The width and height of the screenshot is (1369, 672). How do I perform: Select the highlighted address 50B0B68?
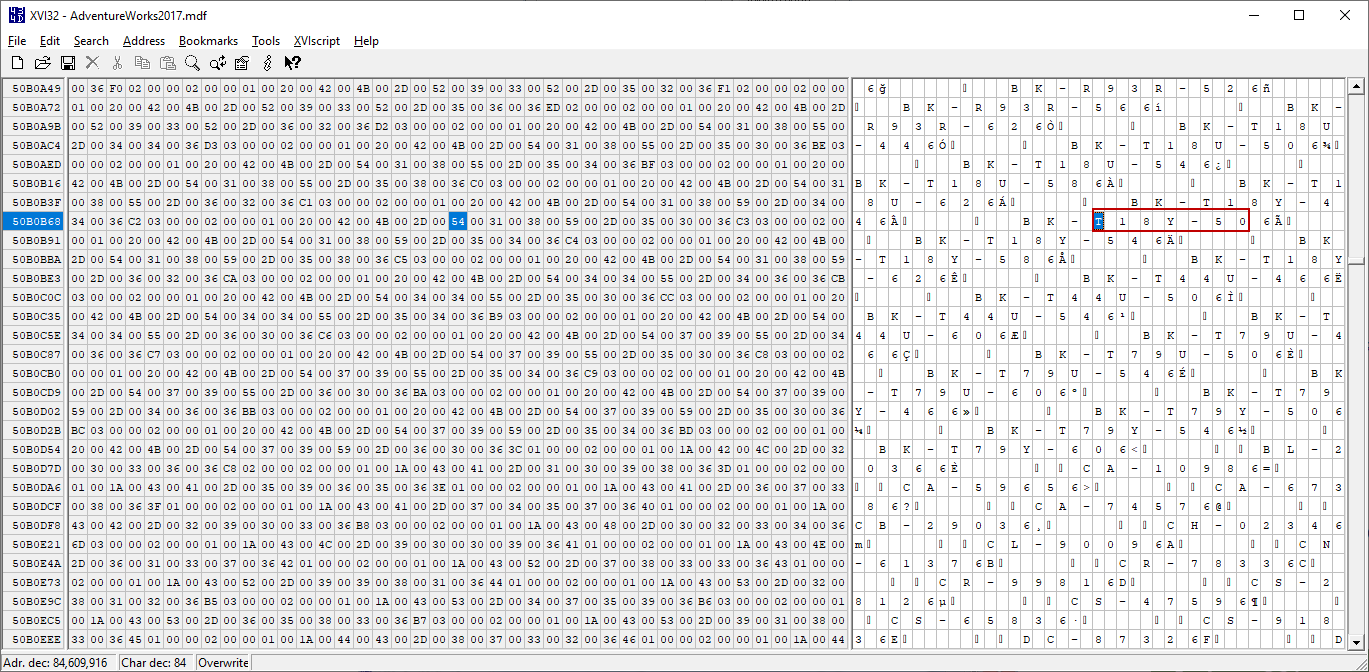[x=35, y=221]
